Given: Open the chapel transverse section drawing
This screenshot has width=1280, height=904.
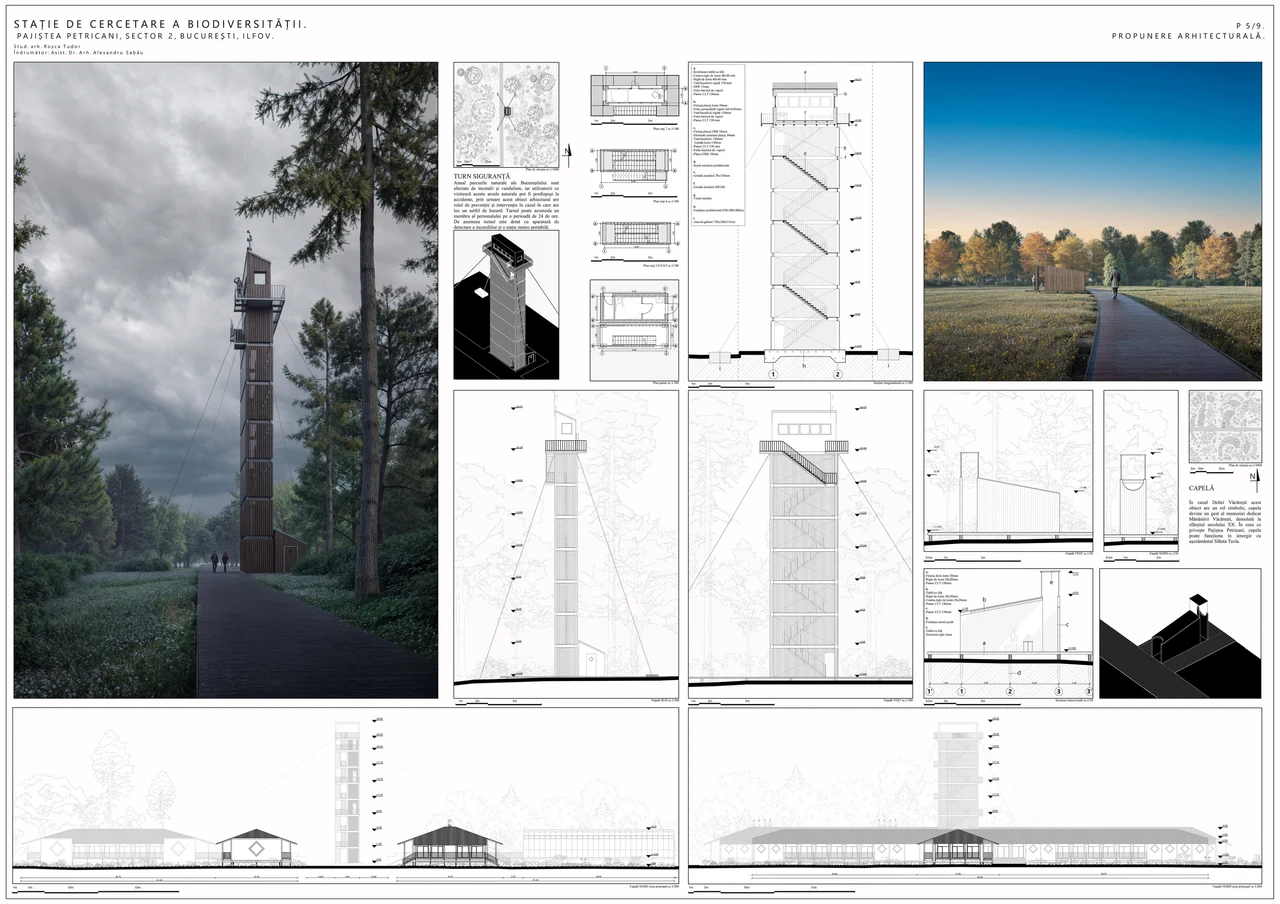Looking at the screenshot, I should tap(1008, 633).
